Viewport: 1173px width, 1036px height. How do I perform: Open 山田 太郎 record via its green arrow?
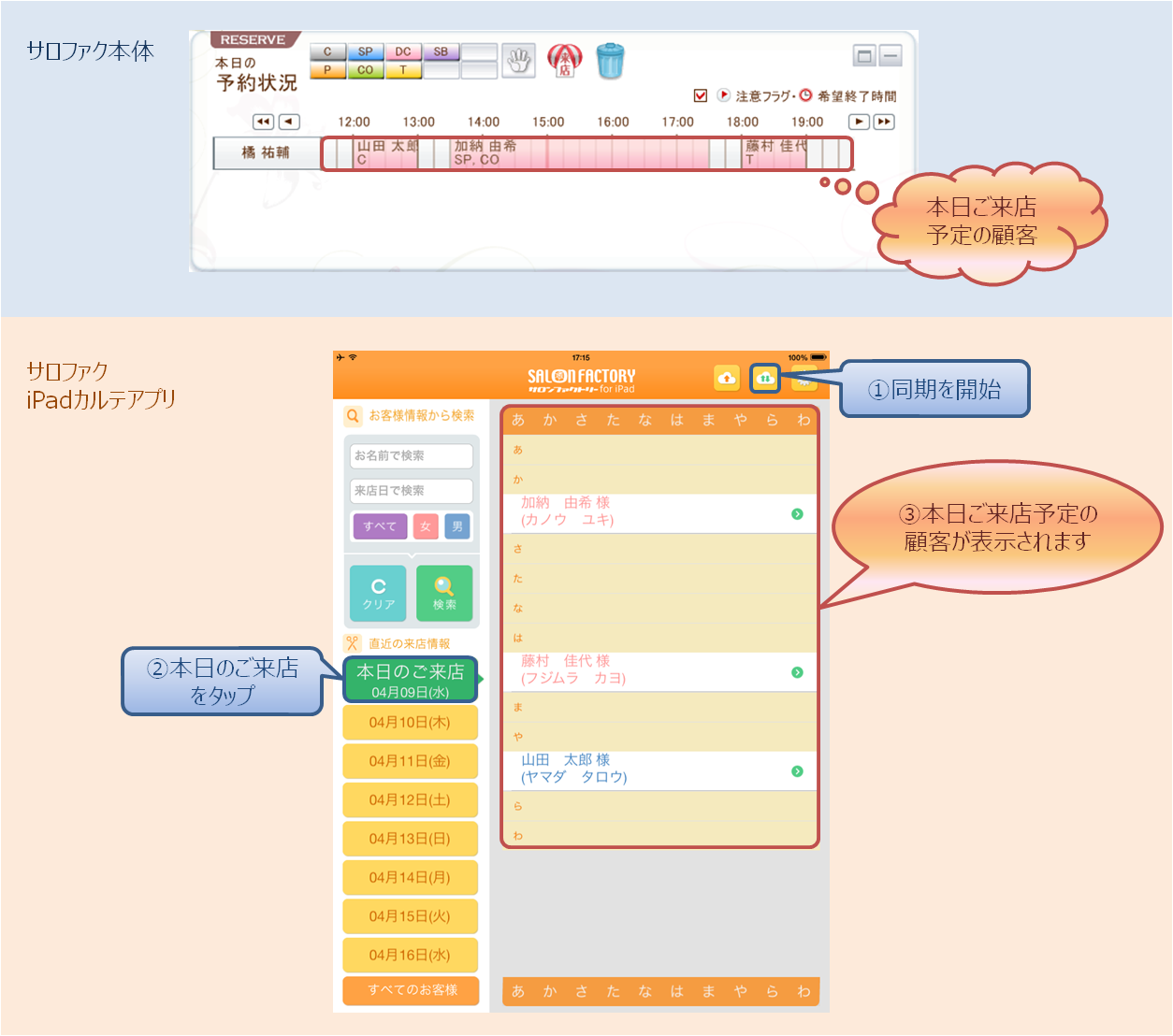797,771
